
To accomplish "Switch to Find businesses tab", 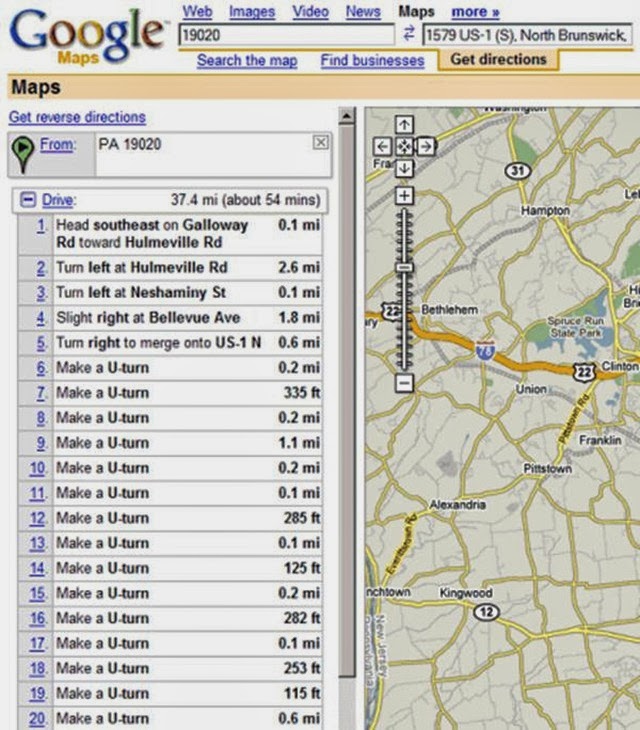I will (x=372, y=60).
